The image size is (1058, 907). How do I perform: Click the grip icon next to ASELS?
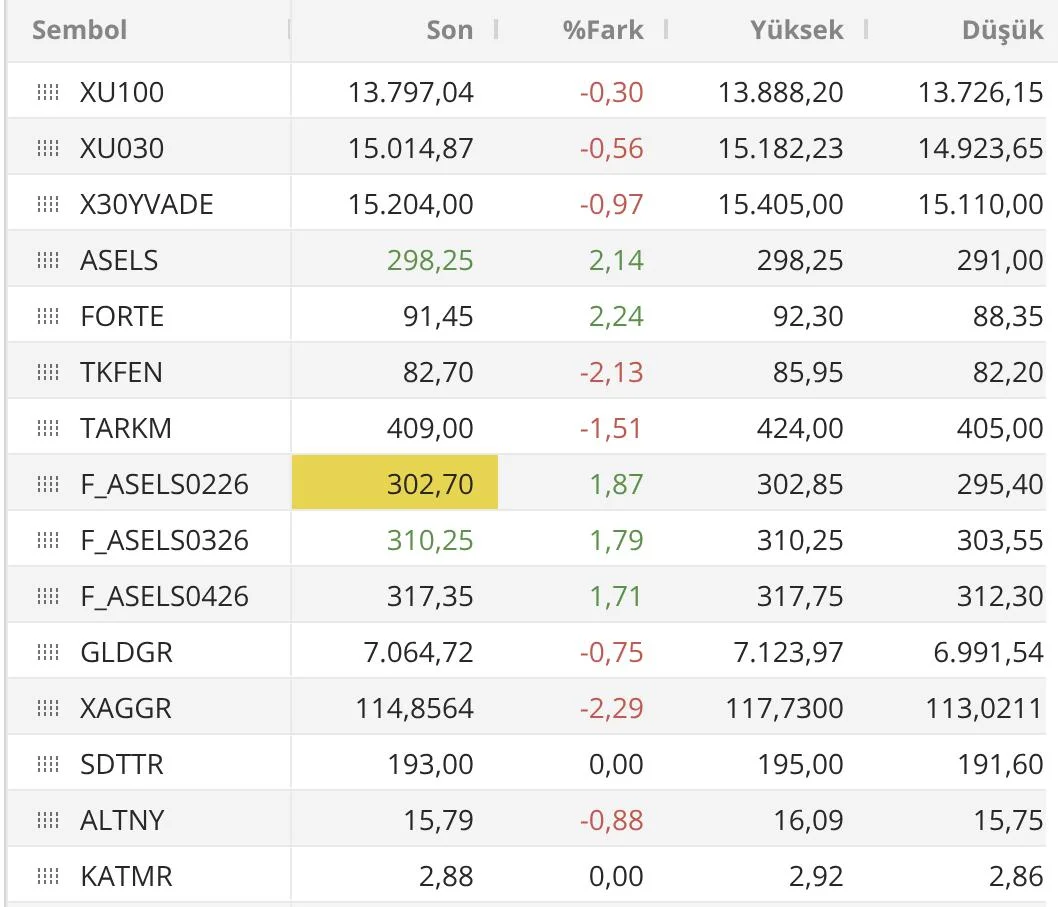(x=47, y=261)
